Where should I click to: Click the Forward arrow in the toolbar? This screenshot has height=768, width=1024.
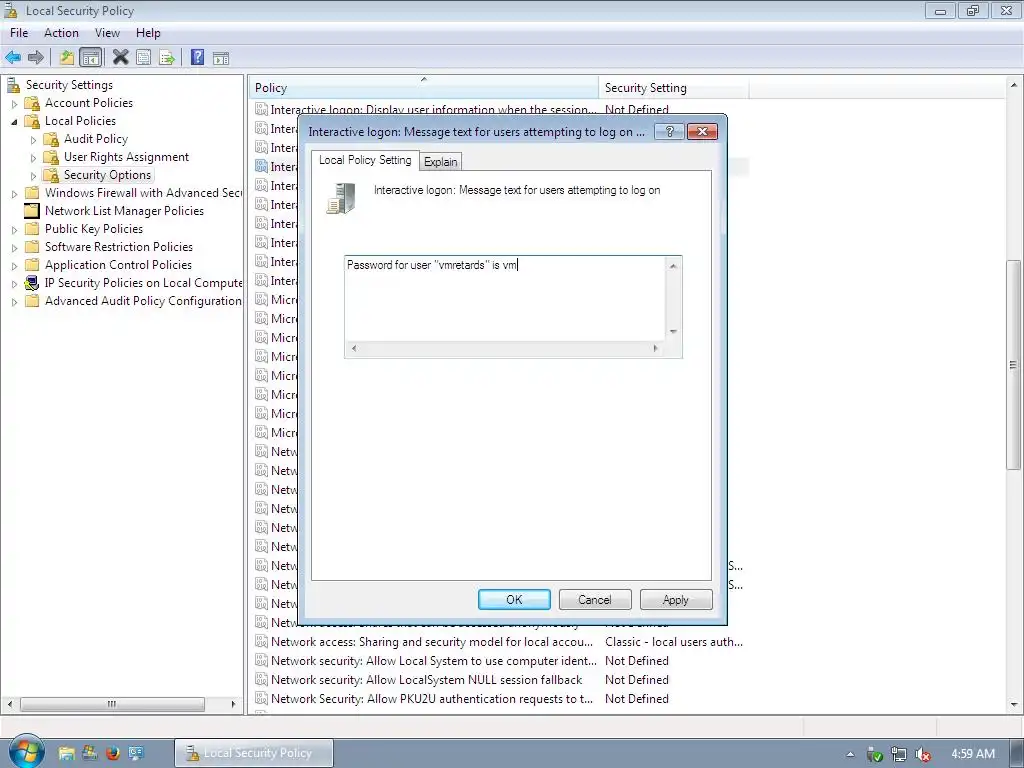click(36, 57)
